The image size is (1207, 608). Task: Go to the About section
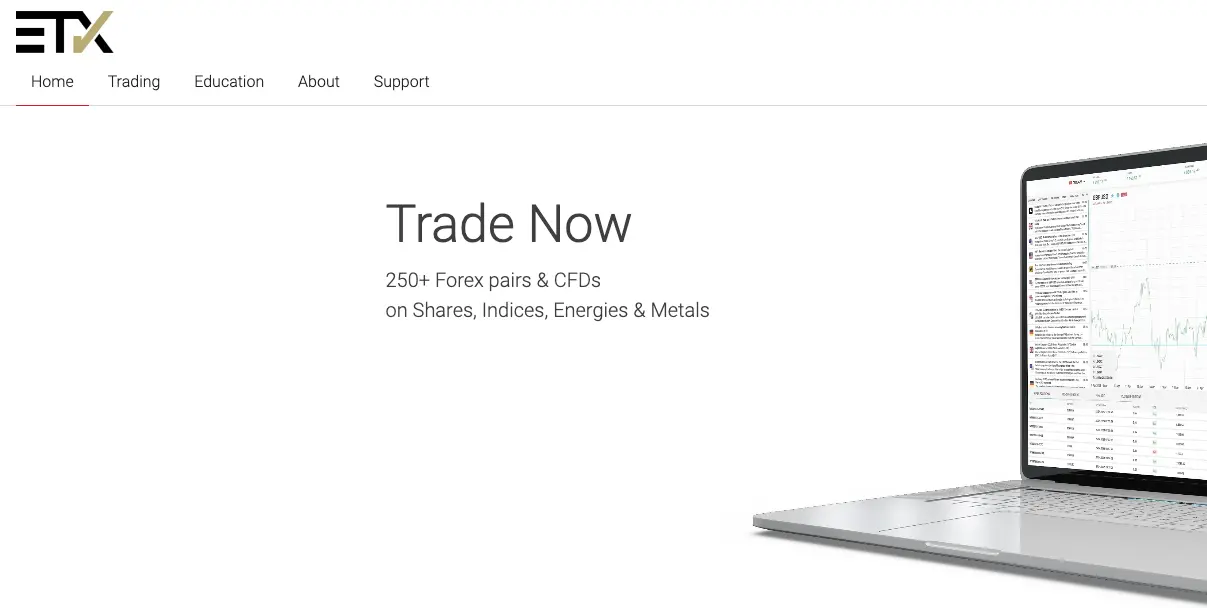[x=319, y=82]
